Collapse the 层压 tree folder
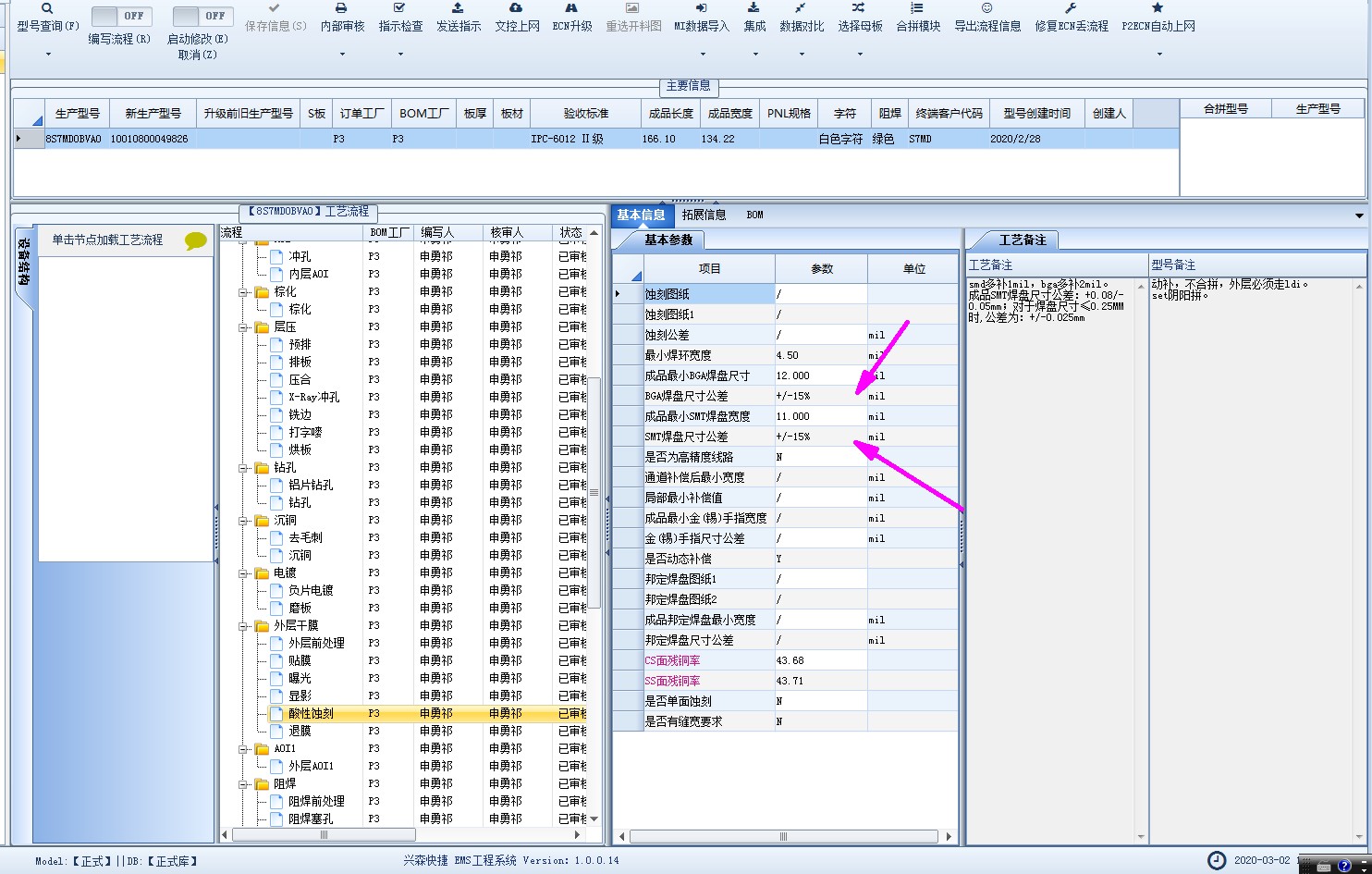This screenshot has height=874, width=1372. (x=245, y=327)
